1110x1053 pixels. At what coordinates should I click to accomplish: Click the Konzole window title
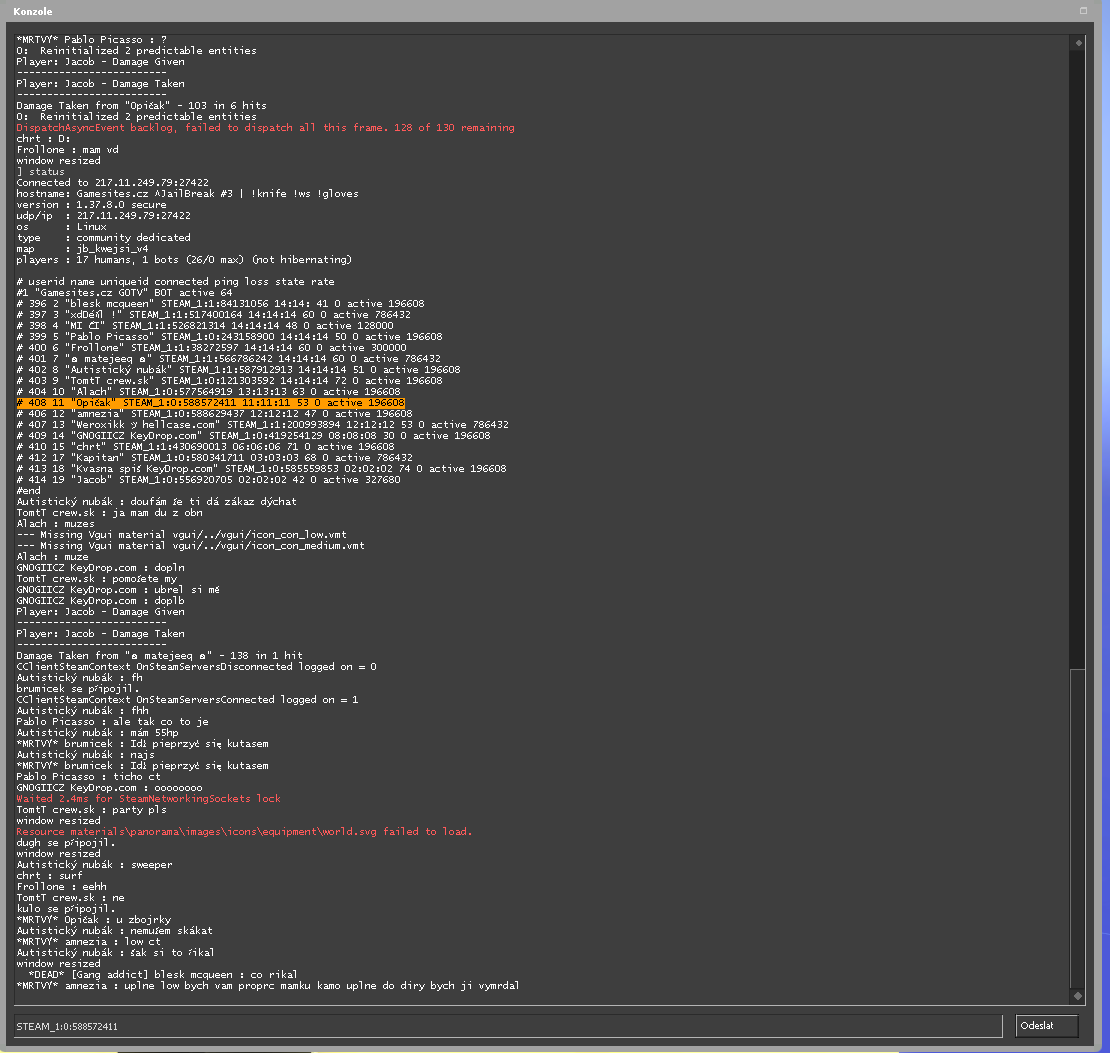[33, 11]
